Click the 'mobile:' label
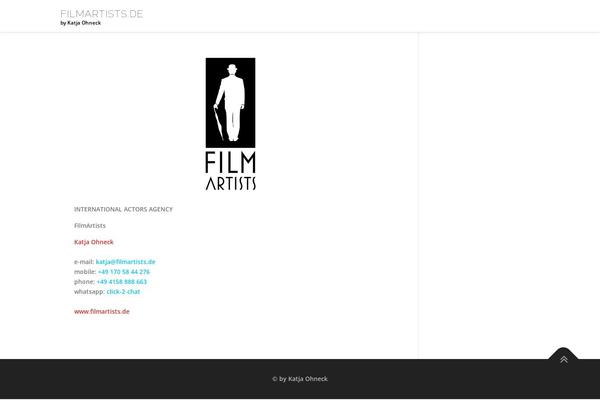The width and height of the screenshot is (600, 400). pyautogui.click(x=85, y=272)
